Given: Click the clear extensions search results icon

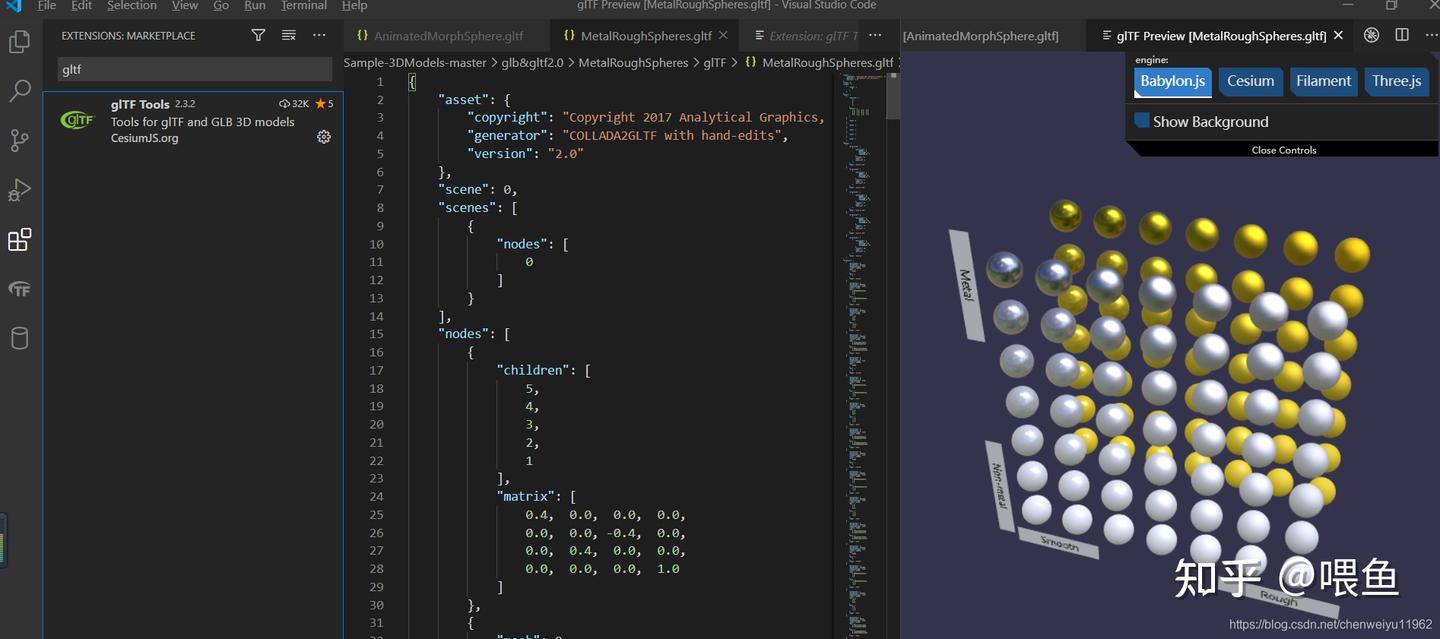Looking at the screenshot, I should pos(289,35).
